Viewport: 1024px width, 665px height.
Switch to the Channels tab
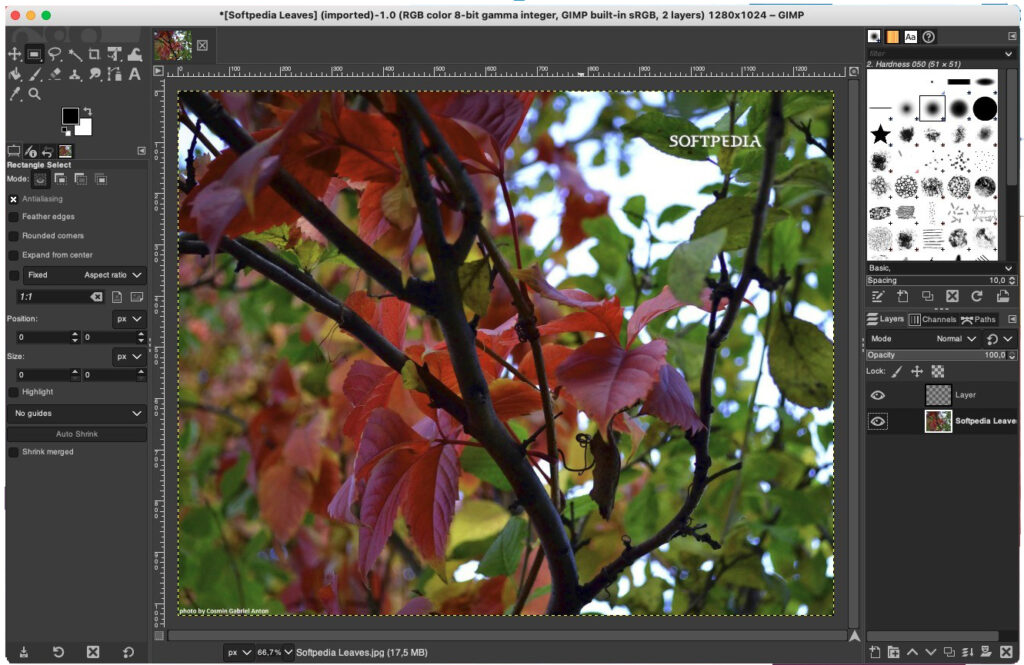click(x=932, y=320)
